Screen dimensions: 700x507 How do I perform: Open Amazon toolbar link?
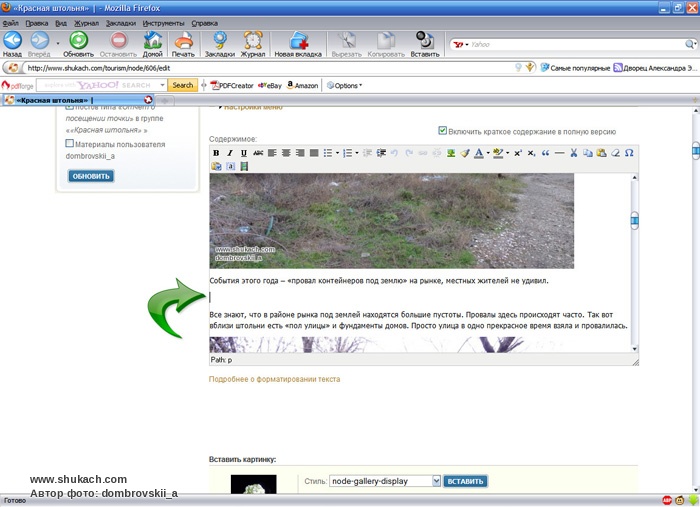[x=302, y=85]
